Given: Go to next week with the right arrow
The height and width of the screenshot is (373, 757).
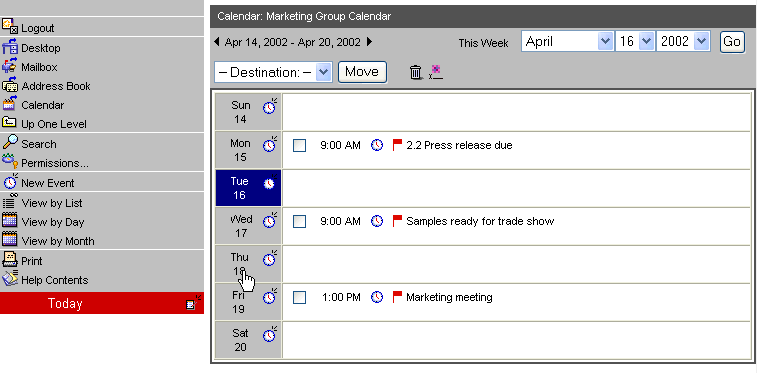Looking at the screenshot, I should tap(369, 41).
